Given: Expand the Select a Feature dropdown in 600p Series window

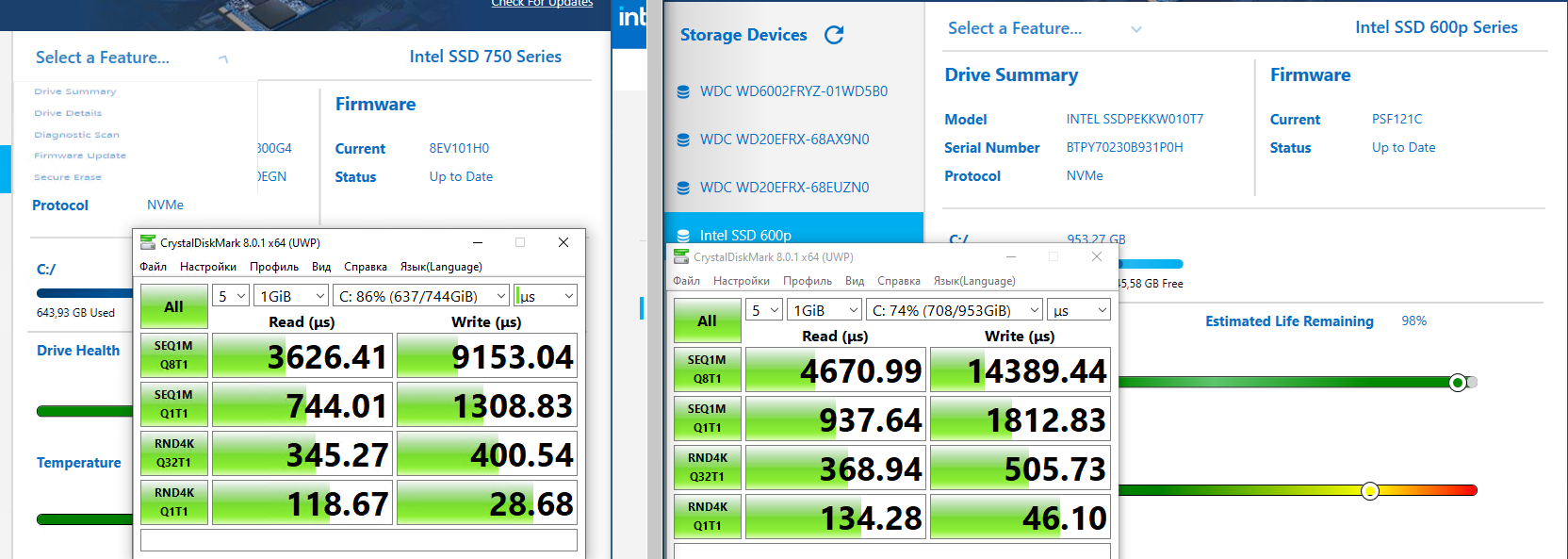Looking at the screenshot, I should (1136, 29).
